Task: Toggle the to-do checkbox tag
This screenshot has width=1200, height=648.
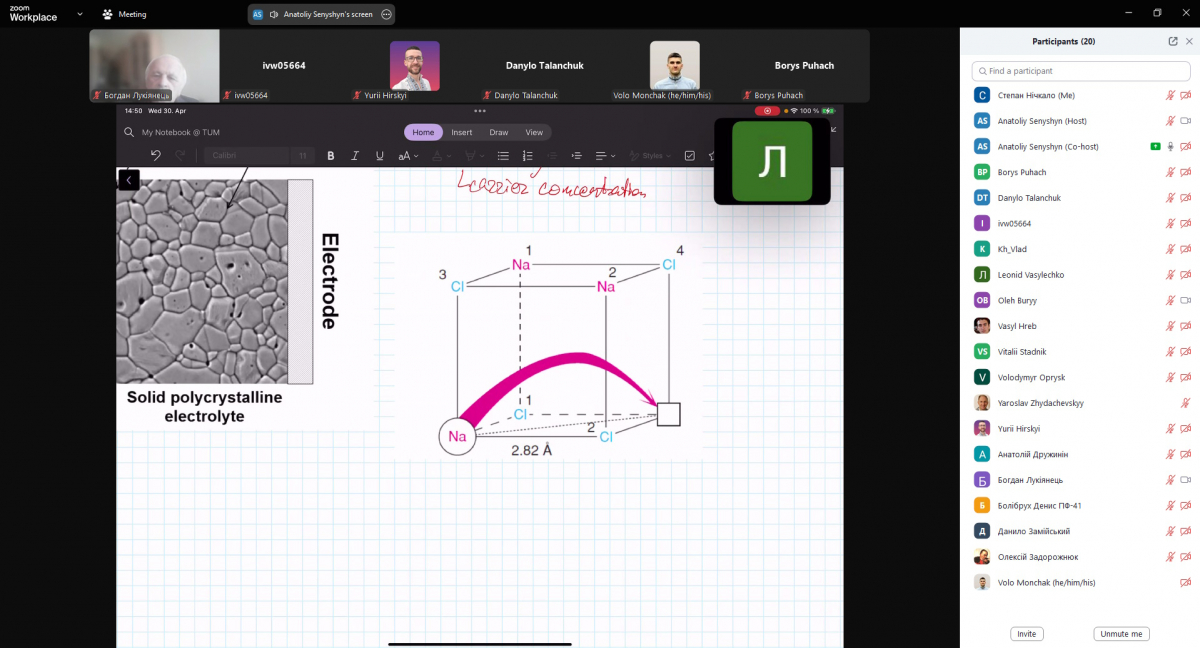Action: pos(689,156)
